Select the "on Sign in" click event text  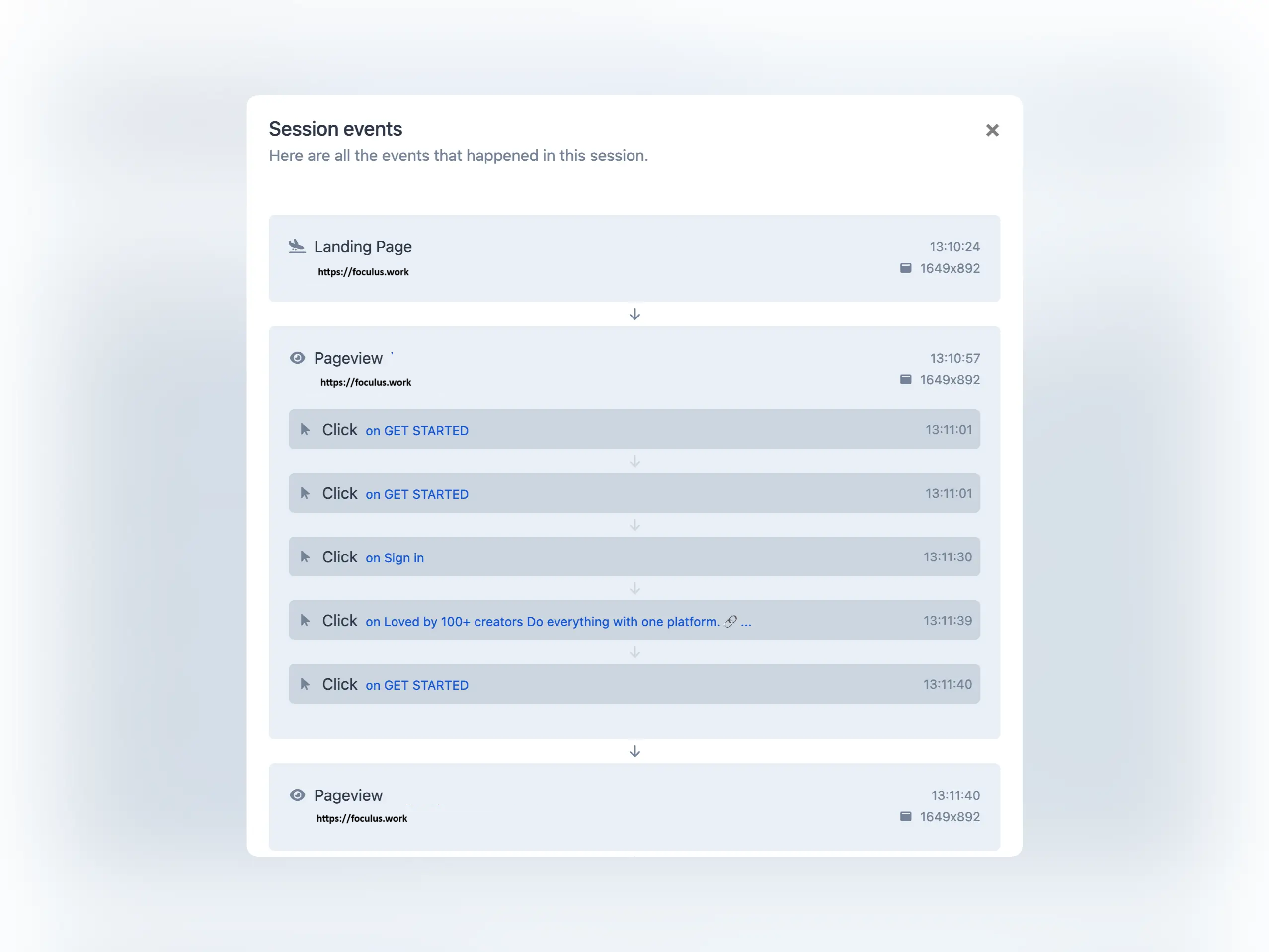pyautogui.click(x=395, y=558)
